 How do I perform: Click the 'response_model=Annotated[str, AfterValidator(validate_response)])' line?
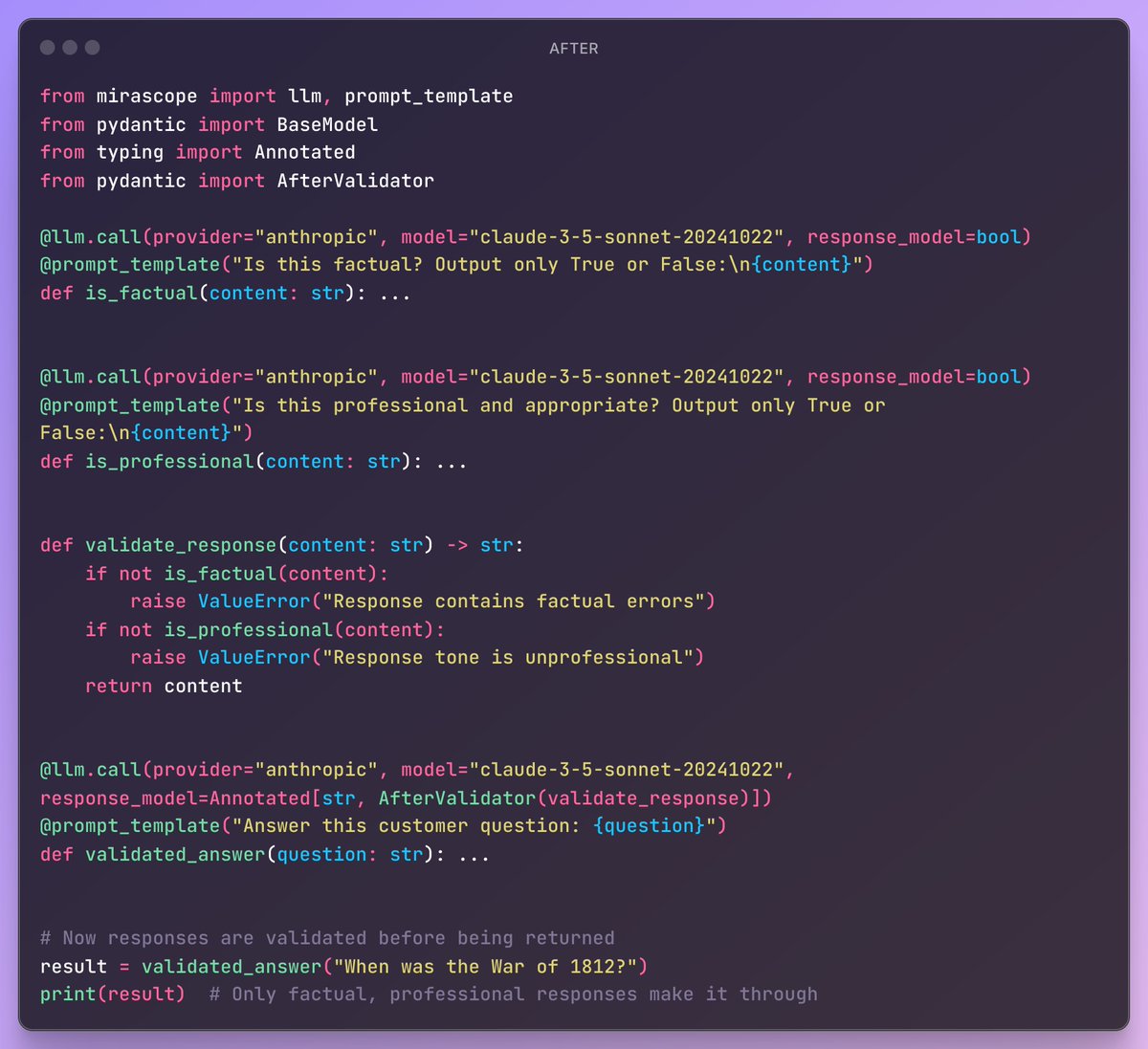click(406, 798)
